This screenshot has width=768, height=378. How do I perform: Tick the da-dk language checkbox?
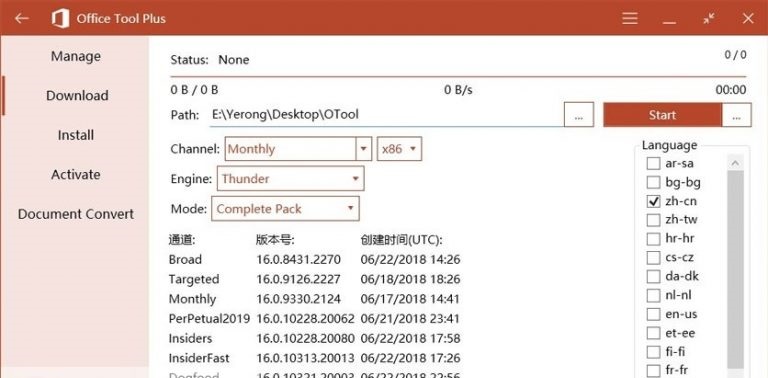coord(653,277)
